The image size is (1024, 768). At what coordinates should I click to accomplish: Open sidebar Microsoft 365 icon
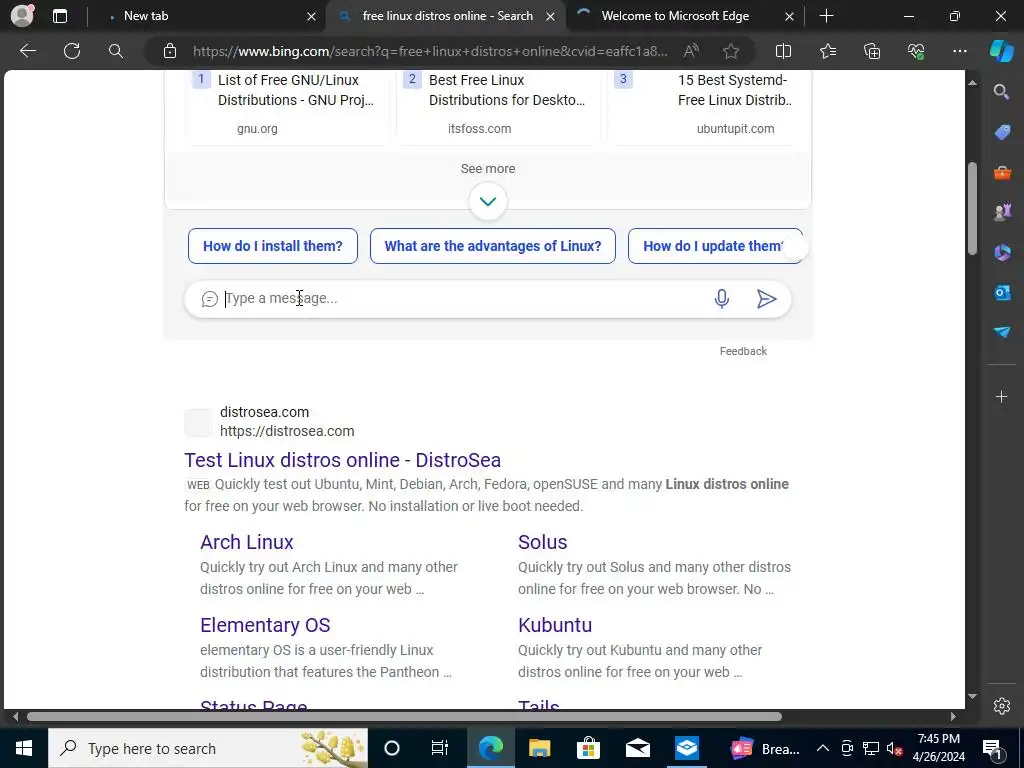tap(1002, 253)
